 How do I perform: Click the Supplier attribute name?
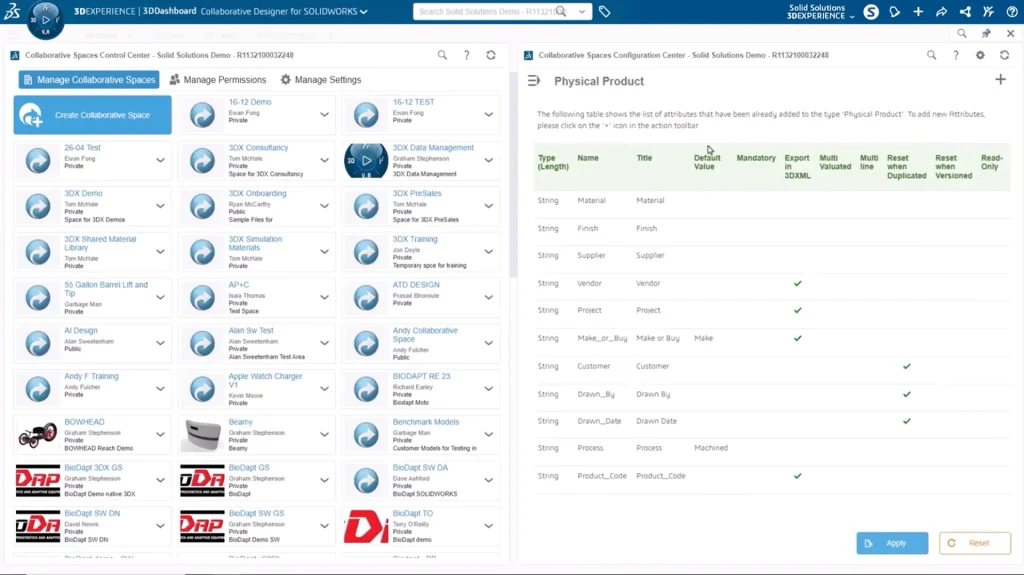592,255
